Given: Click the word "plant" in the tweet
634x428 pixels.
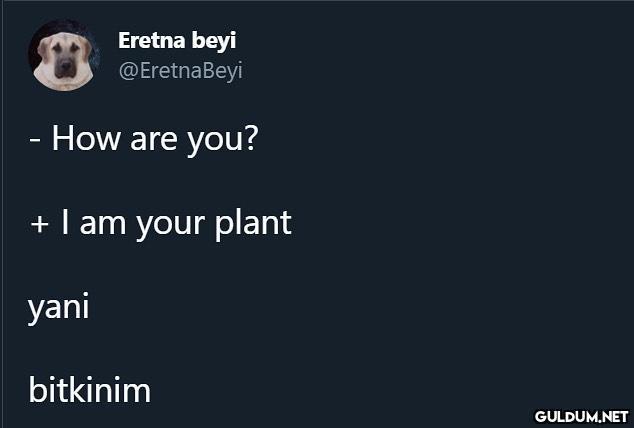Looking at the screenshot, I should [x=253, y=221].
